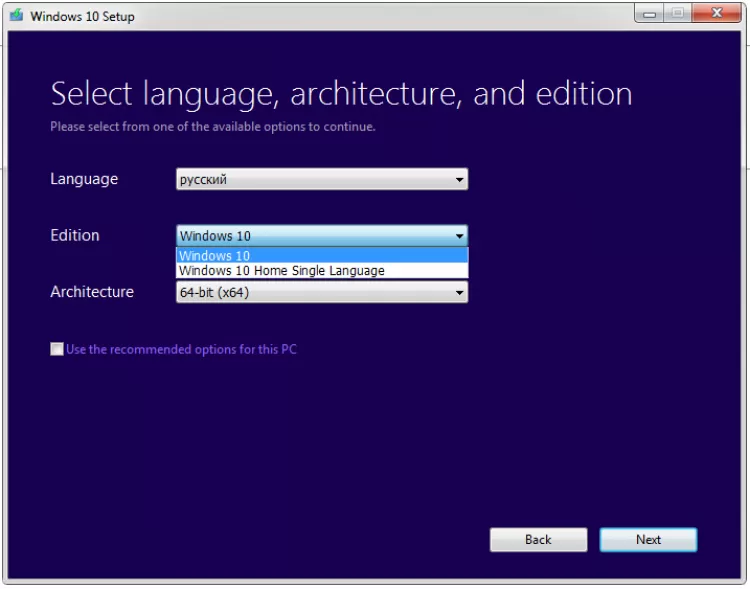Choose the highlighted Windows 10 edition option
The width and height of the screenshot is (750, 589).
click(x=322, y=256)
